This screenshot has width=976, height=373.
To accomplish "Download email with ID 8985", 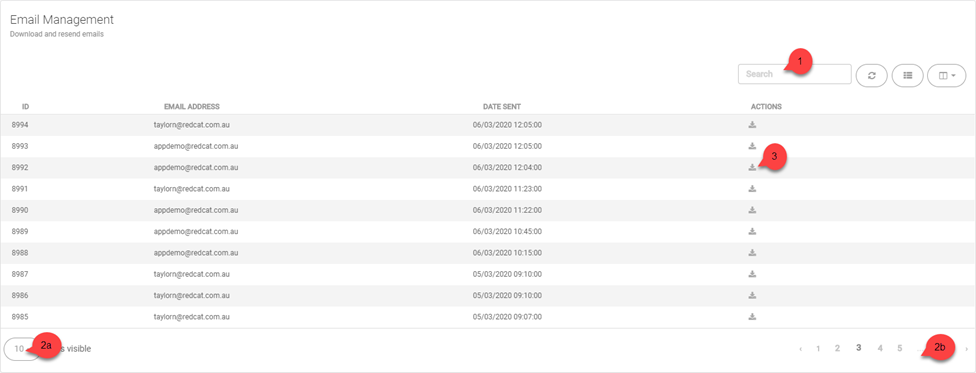I will (752, 316).
